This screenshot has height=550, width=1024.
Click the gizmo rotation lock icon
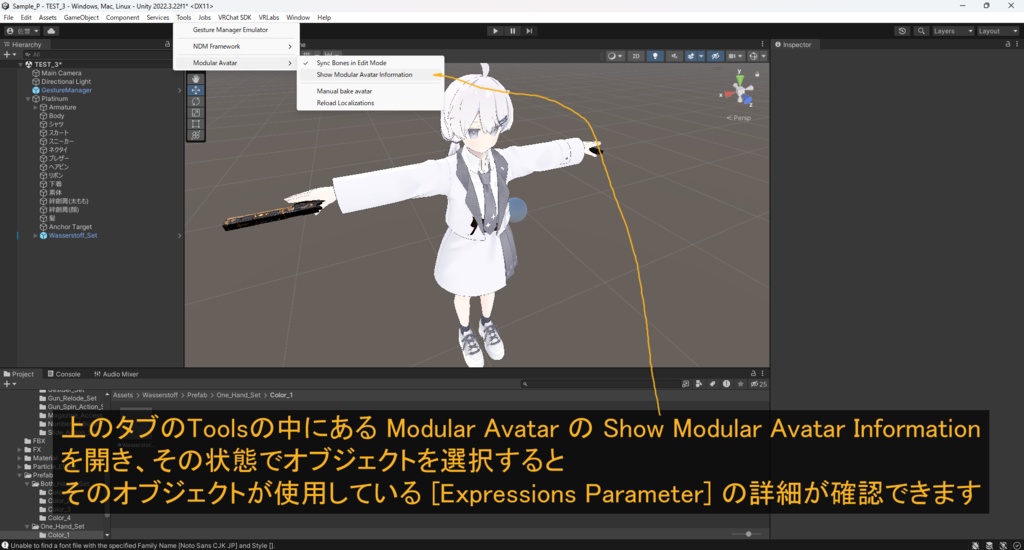pyautogui.click(x=757, y=74)
